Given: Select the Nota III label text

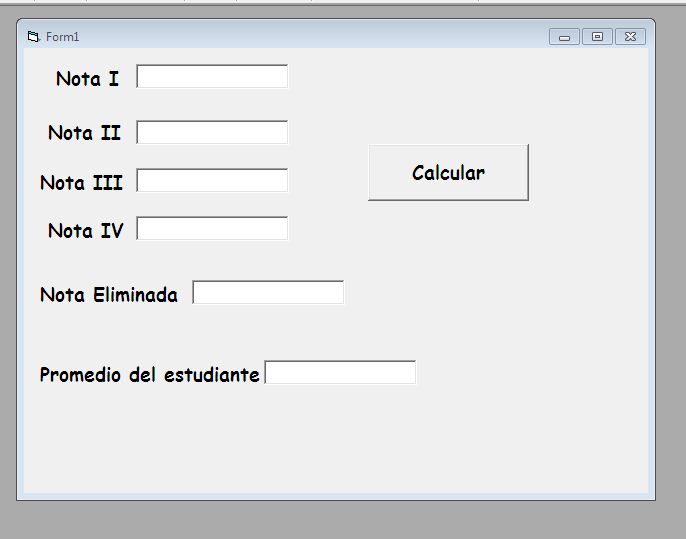Looking at the screenshot, I should tap(81, 183).
